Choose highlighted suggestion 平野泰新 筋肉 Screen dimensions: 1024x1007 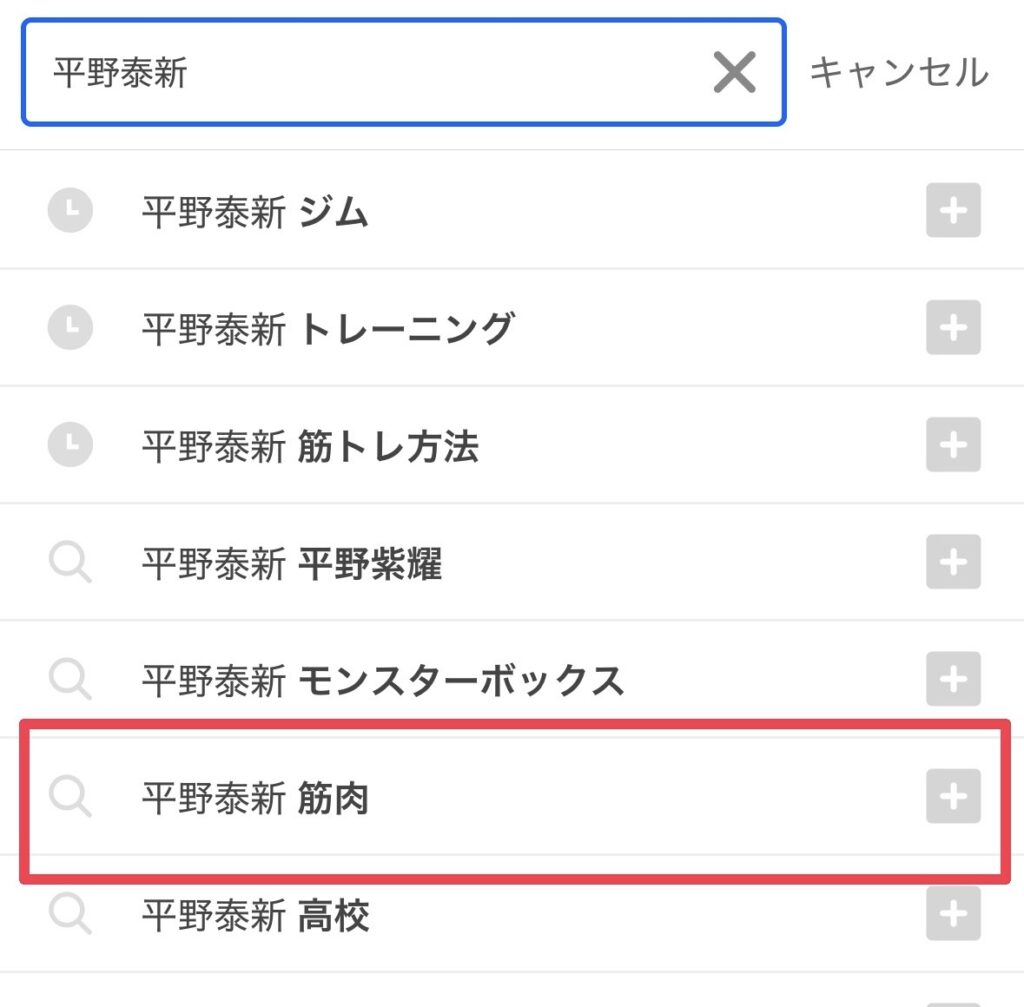[x=512, y=797]
